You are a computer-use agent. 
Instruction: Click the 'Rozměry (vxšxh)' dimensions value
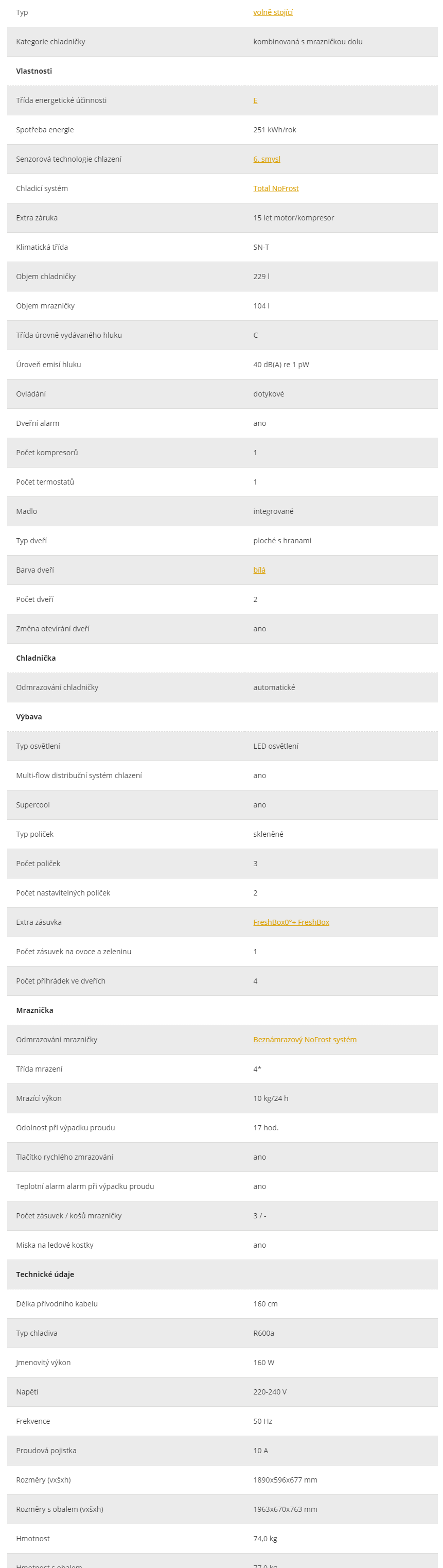(x=285, y=1480)
